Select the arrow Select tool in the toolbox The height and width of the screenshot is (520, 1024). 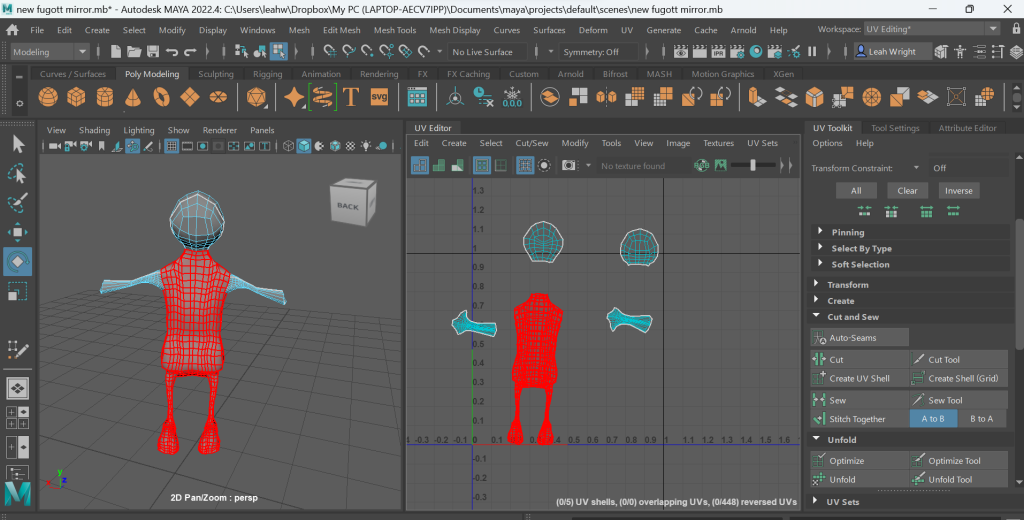[18, 144]
